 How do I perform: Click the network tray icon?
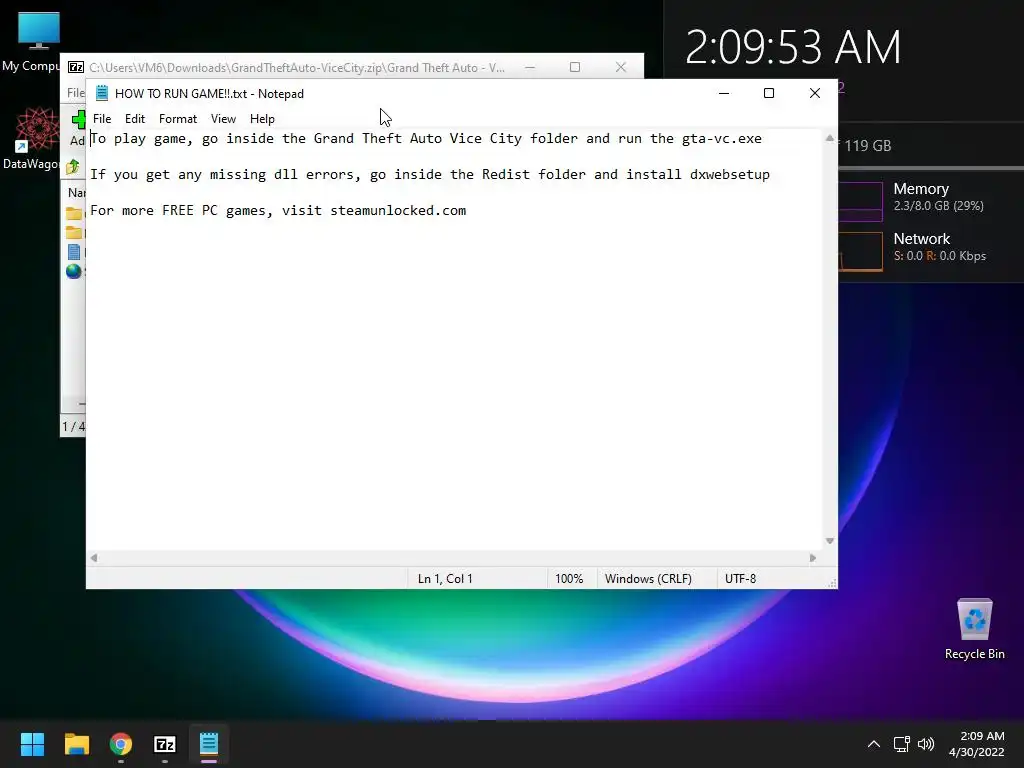coord(902,744)
